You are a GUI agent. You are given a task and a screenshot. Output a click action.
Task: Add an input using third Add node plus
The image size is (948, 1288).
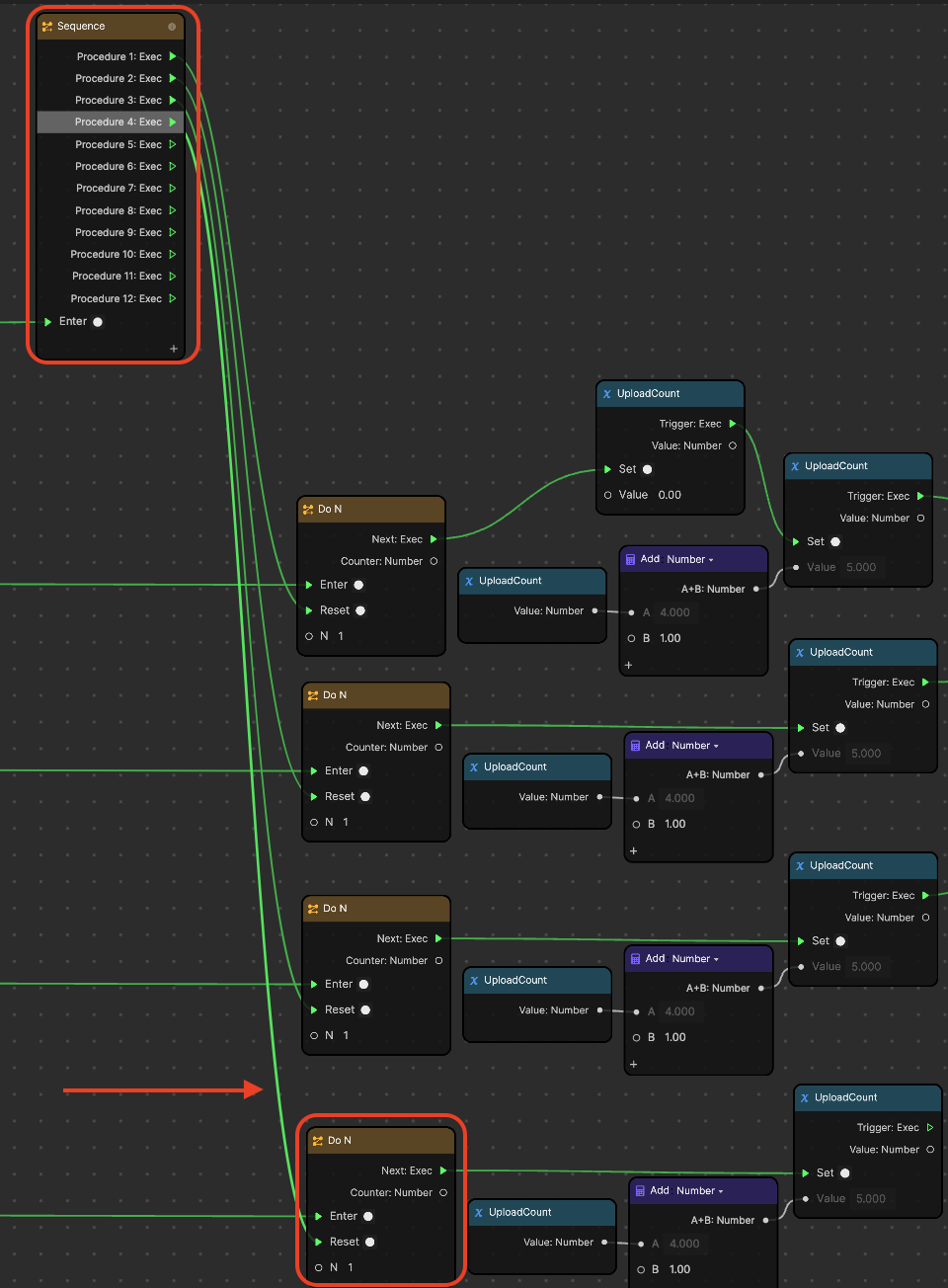click(634, 1064)
